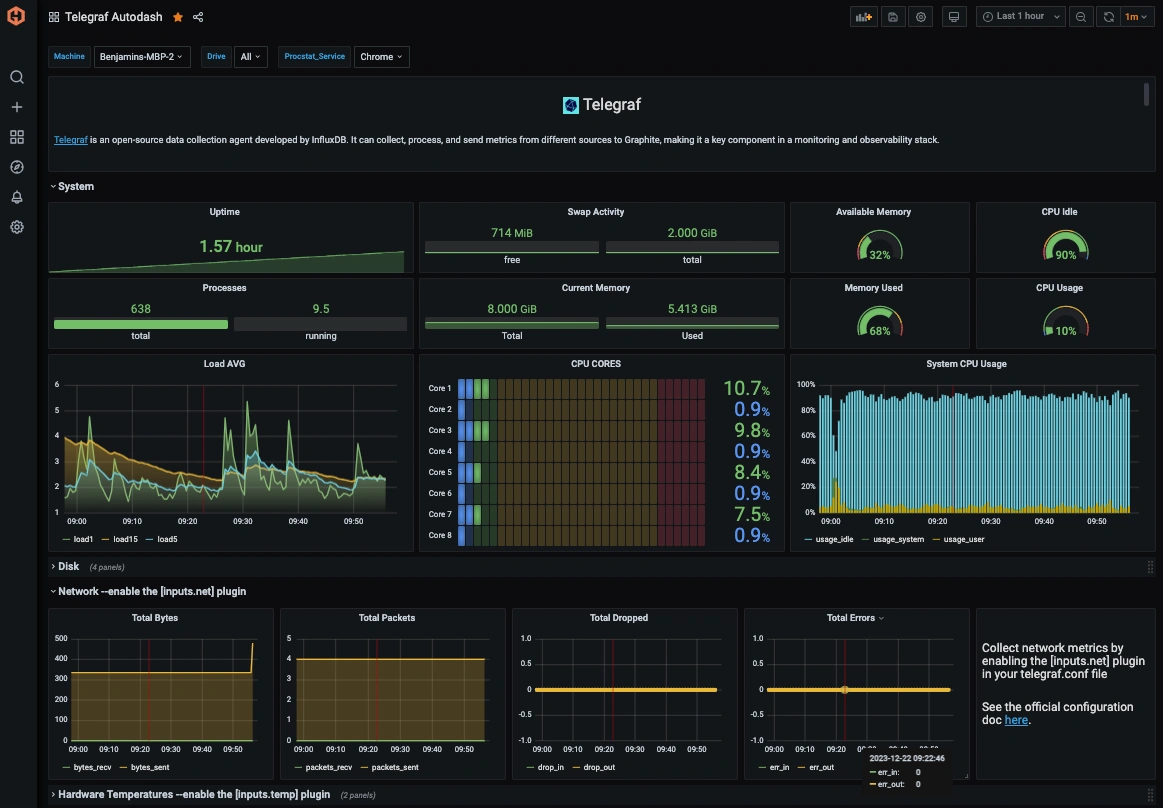
Task: Open the Configuration gear in the sidebar
Action: pyautogui.click(x=16, y=227)
